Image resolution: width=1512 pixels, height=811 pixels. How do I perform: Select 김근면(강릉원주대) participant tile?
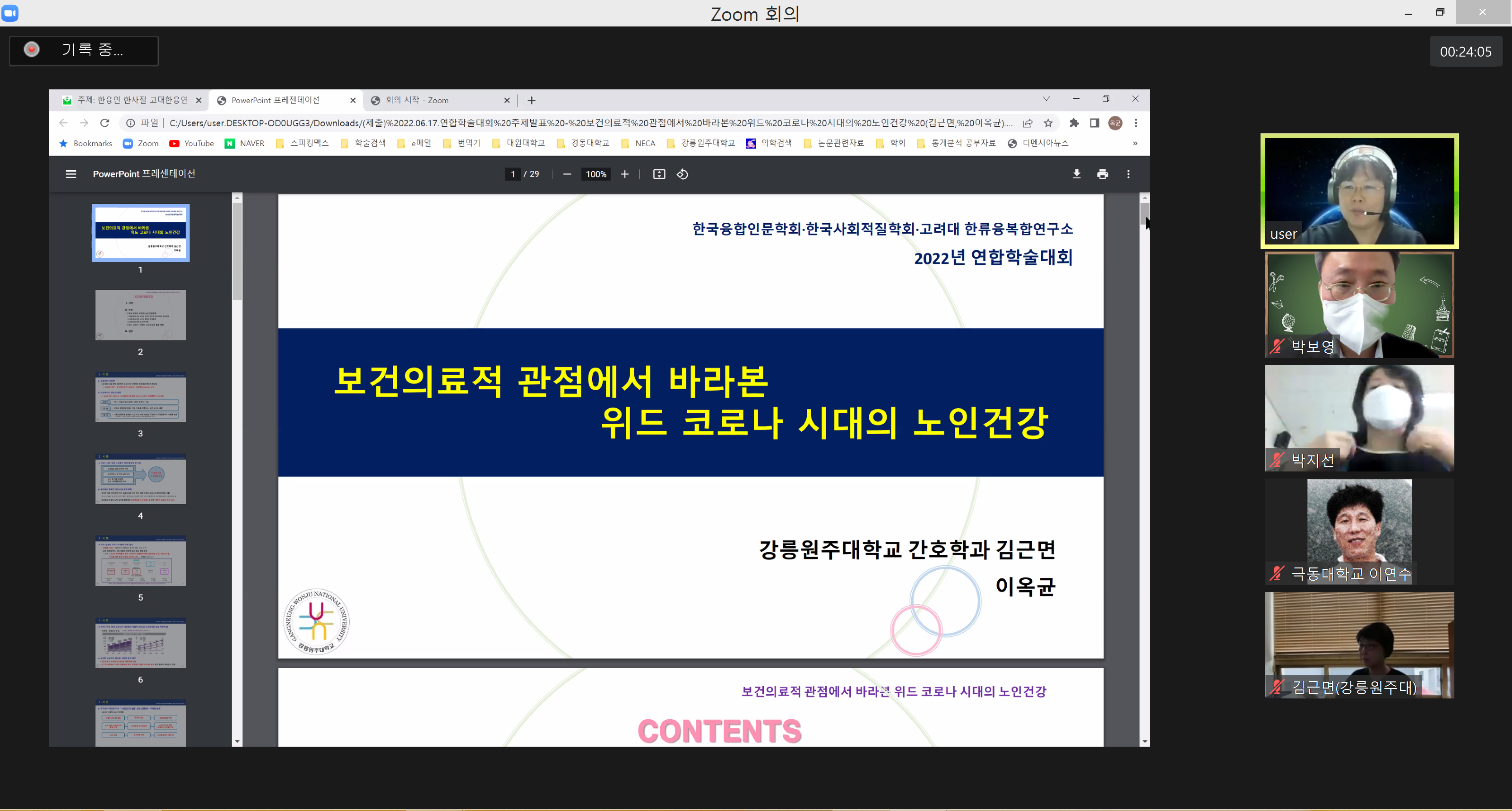1359,645
